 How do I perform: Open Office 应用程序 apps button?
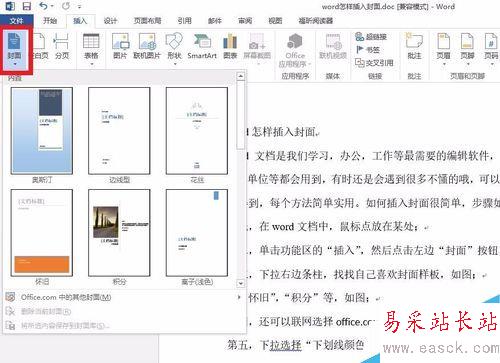click(295, 50)
